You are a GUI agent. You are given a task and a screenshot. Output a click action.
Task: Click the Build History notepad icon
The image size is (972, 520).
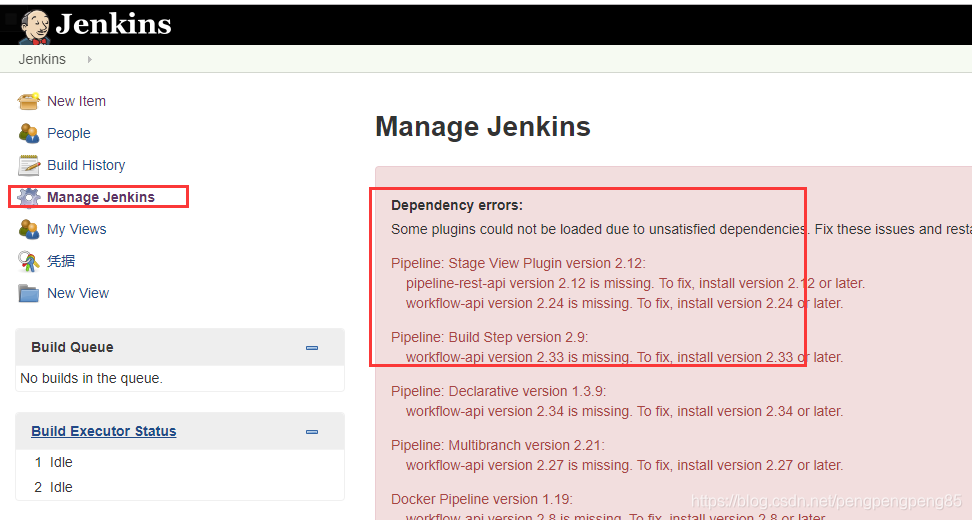pos(29,165)
